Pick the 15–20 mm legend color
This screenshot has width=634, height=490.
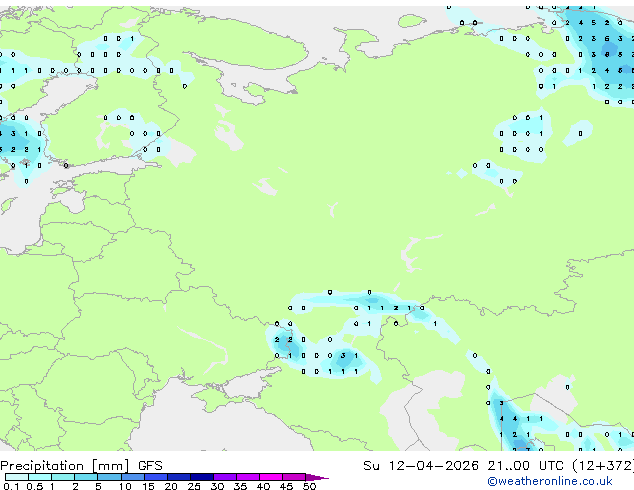click(x=156, y=477)
